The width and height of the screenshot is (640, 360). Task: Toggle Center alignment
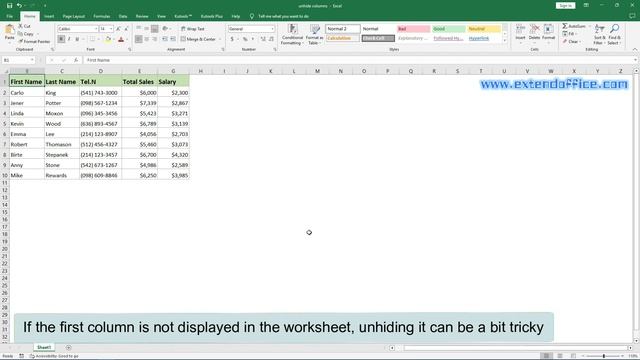147,39
